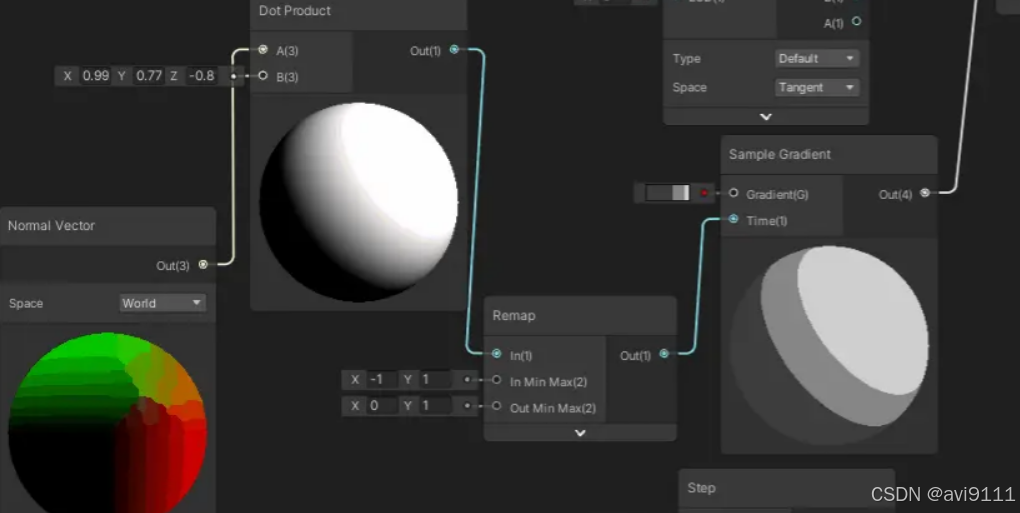Edit the Out Min Max X field 0
The width and height of the screenshot is (1020, 513).
(x=381, y=406)
